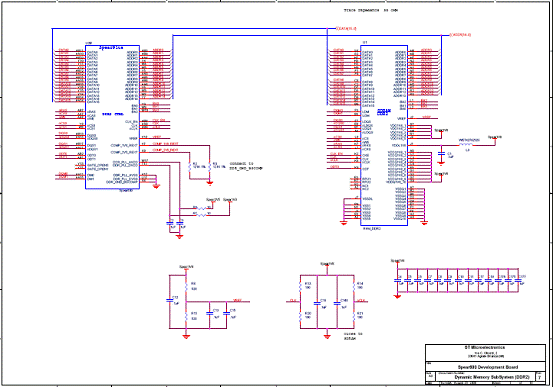The width and height of the screenshot is (553, 387).
Task: Select the CLK net label left of R13
Action: (293, 300)
